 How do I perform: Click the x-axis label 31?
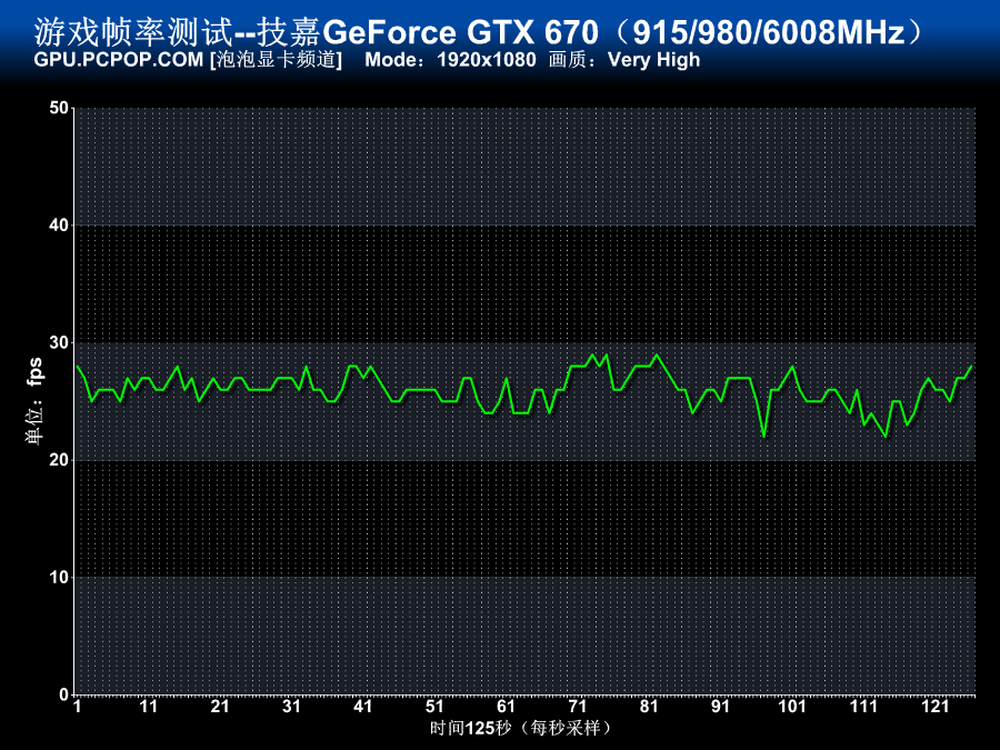pyautogui.click(x=291, y=707)
